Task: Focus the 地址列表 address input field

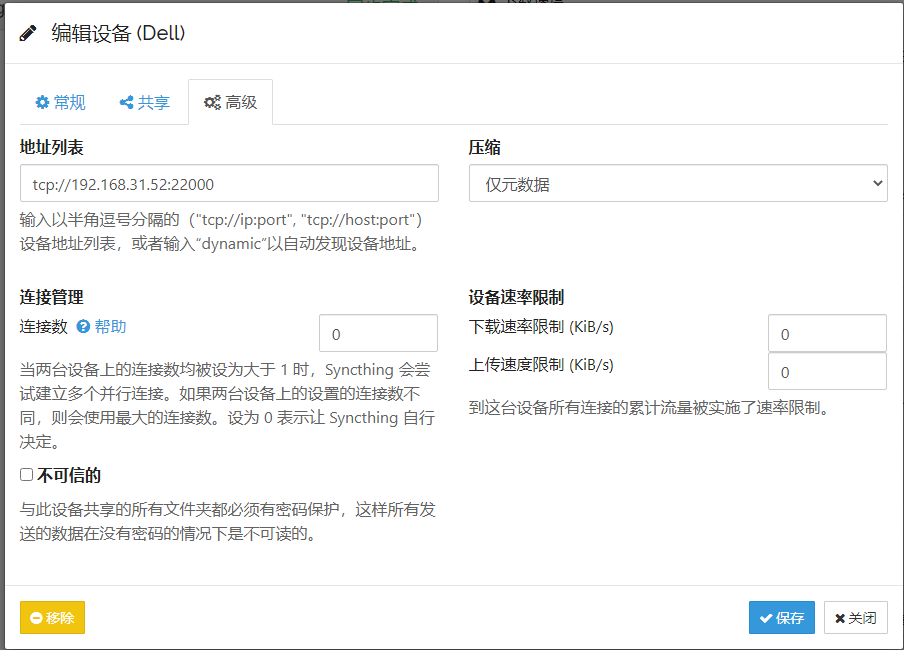Action: 229,184
